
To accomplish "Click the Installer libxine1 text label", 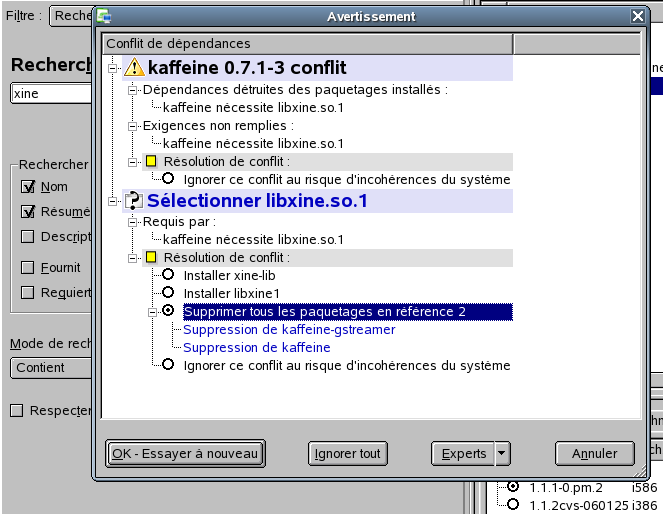I will tap(232, 293).
